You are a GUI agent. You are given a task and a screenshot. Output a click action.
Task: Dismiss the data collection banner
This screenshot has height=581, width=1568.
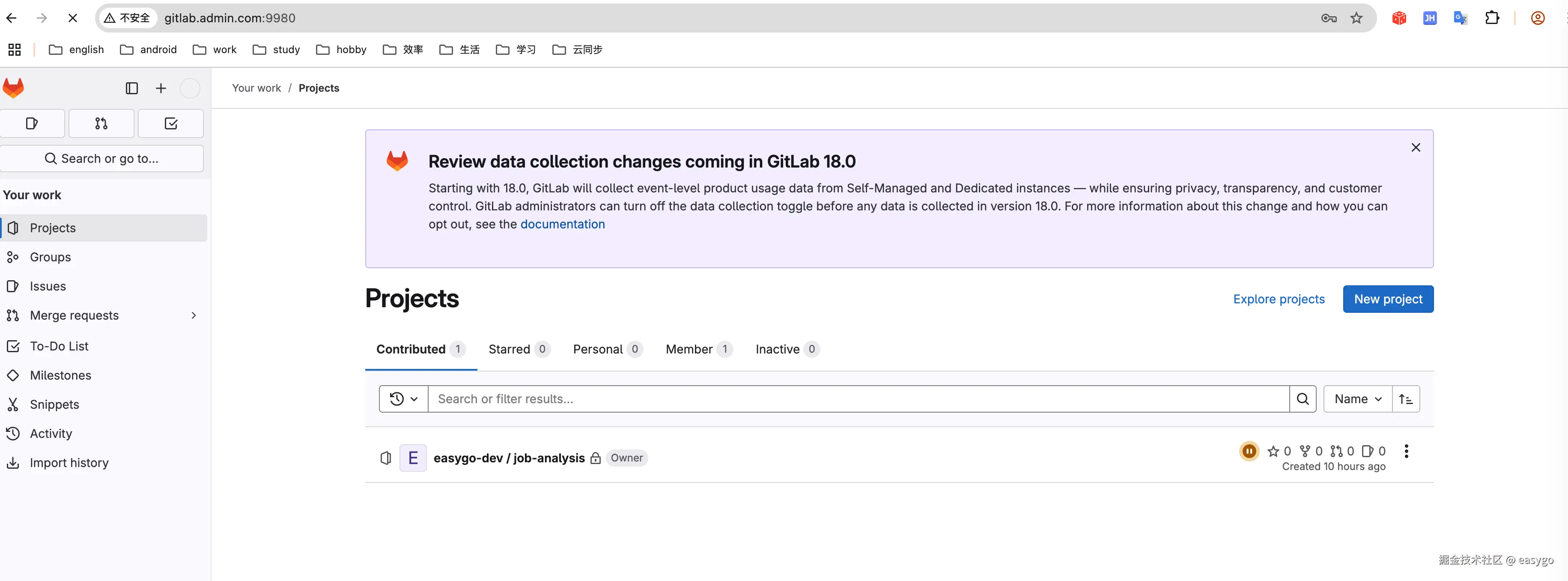[x=1415, y=147]
